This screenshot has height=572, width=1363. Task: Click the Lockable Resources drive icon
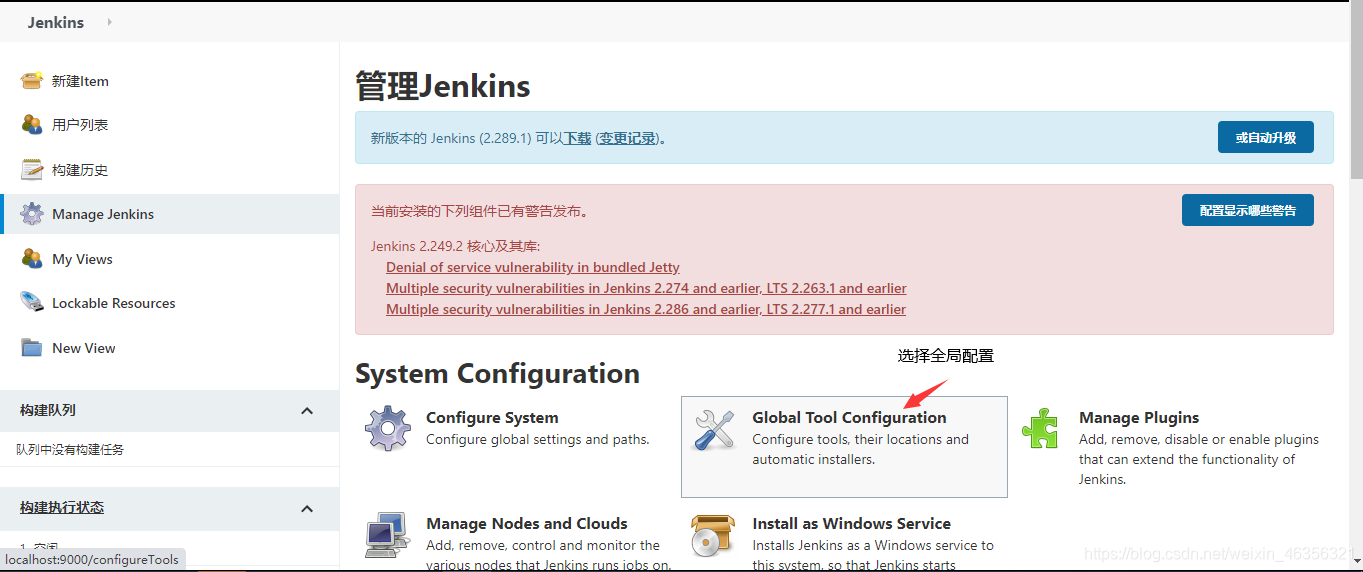click(x=32, y=303)
